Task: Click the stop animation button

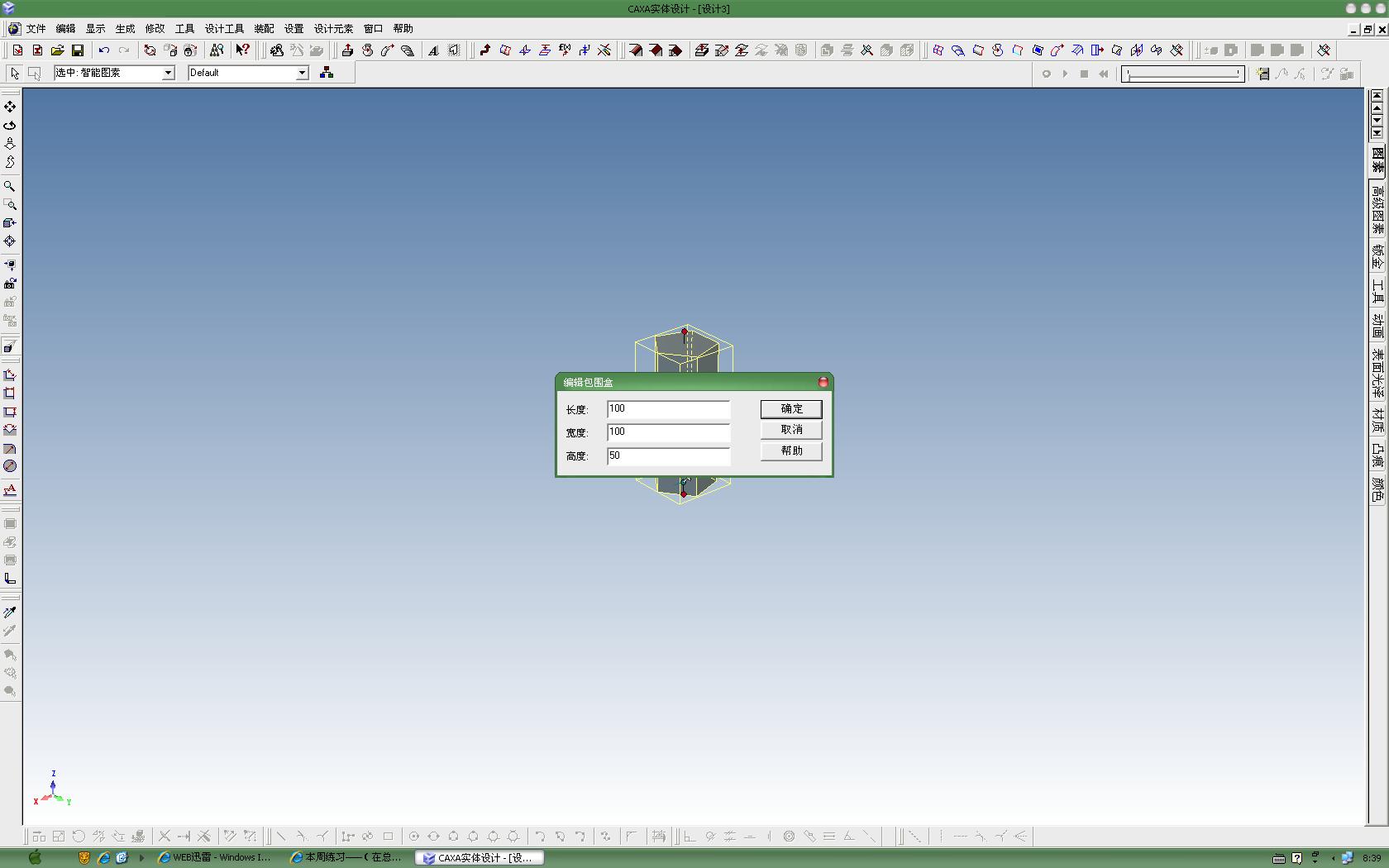Action: (1084, 74)
